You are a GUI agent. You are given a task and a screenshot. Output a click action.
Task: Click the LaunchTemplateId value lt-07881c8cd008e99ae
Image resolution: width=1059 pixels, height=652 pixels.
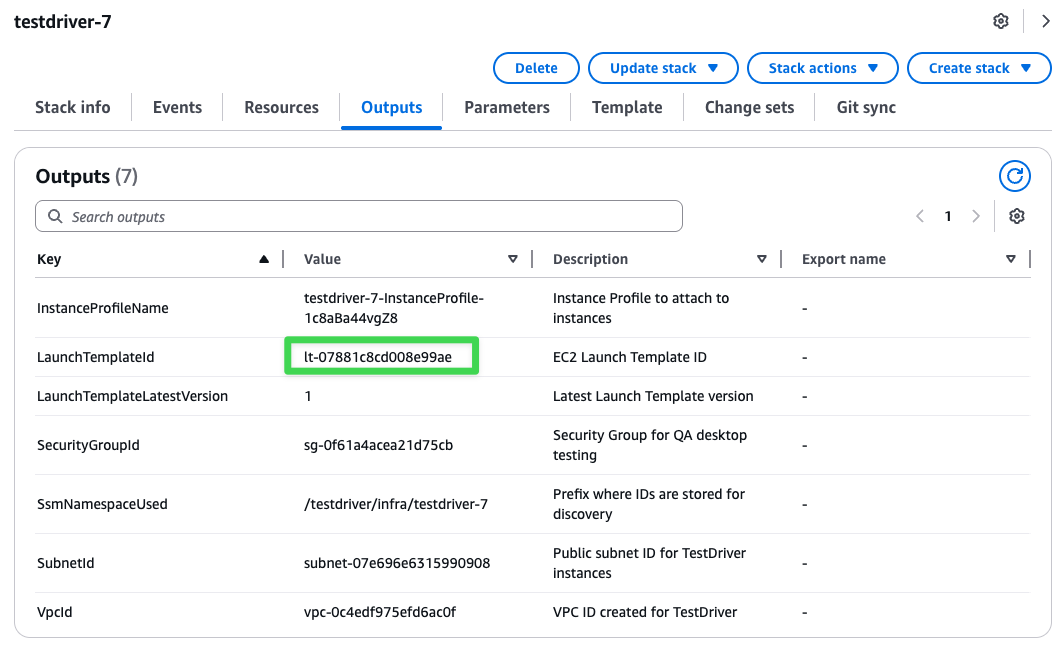pyautogui.click(x=378, y=357)
